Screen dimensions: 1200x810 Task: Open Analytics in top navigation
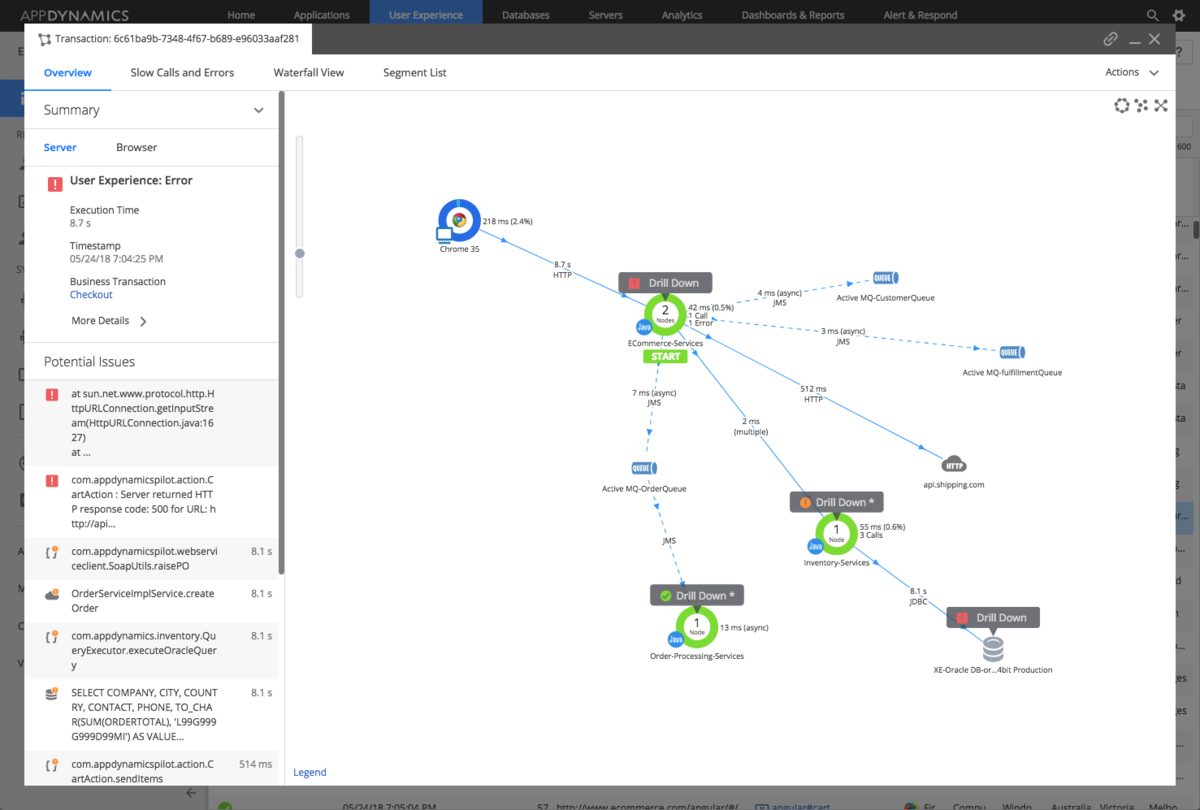[x=682, y=15]
